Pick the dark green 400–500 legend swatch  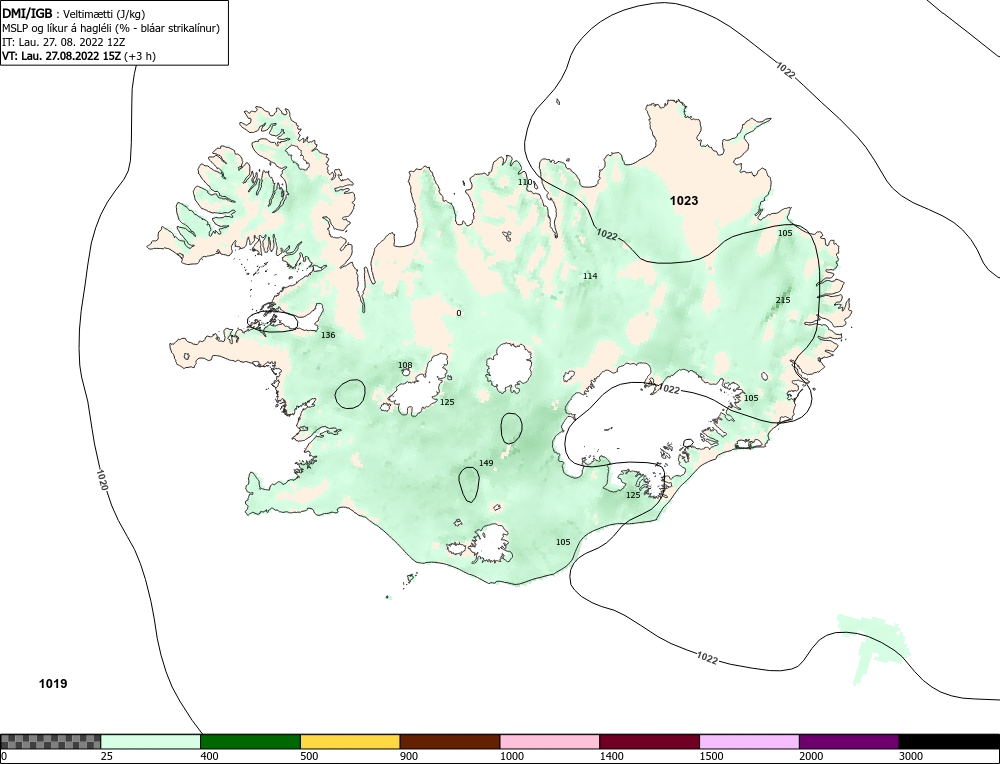[250, 741]
